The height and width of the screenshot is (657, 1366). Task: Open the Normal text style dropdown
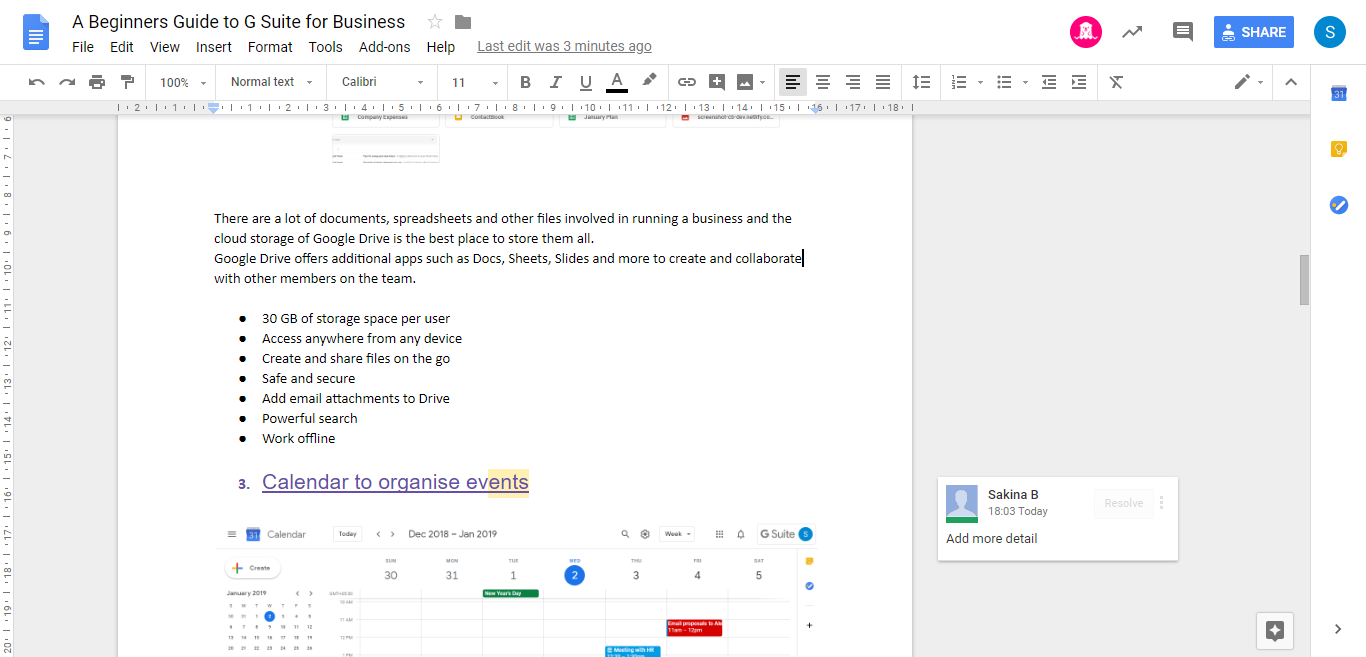coord(271,82)
